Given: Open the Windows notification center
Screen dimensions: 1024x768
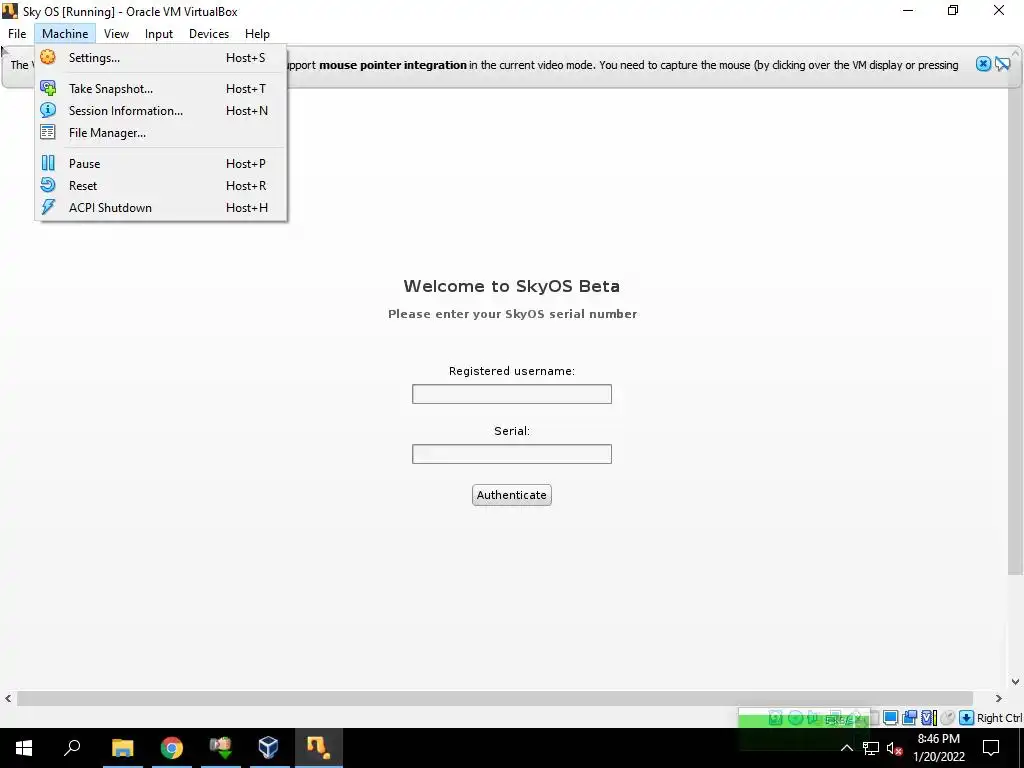Looking at the screenshot, I should click(991, 748).
